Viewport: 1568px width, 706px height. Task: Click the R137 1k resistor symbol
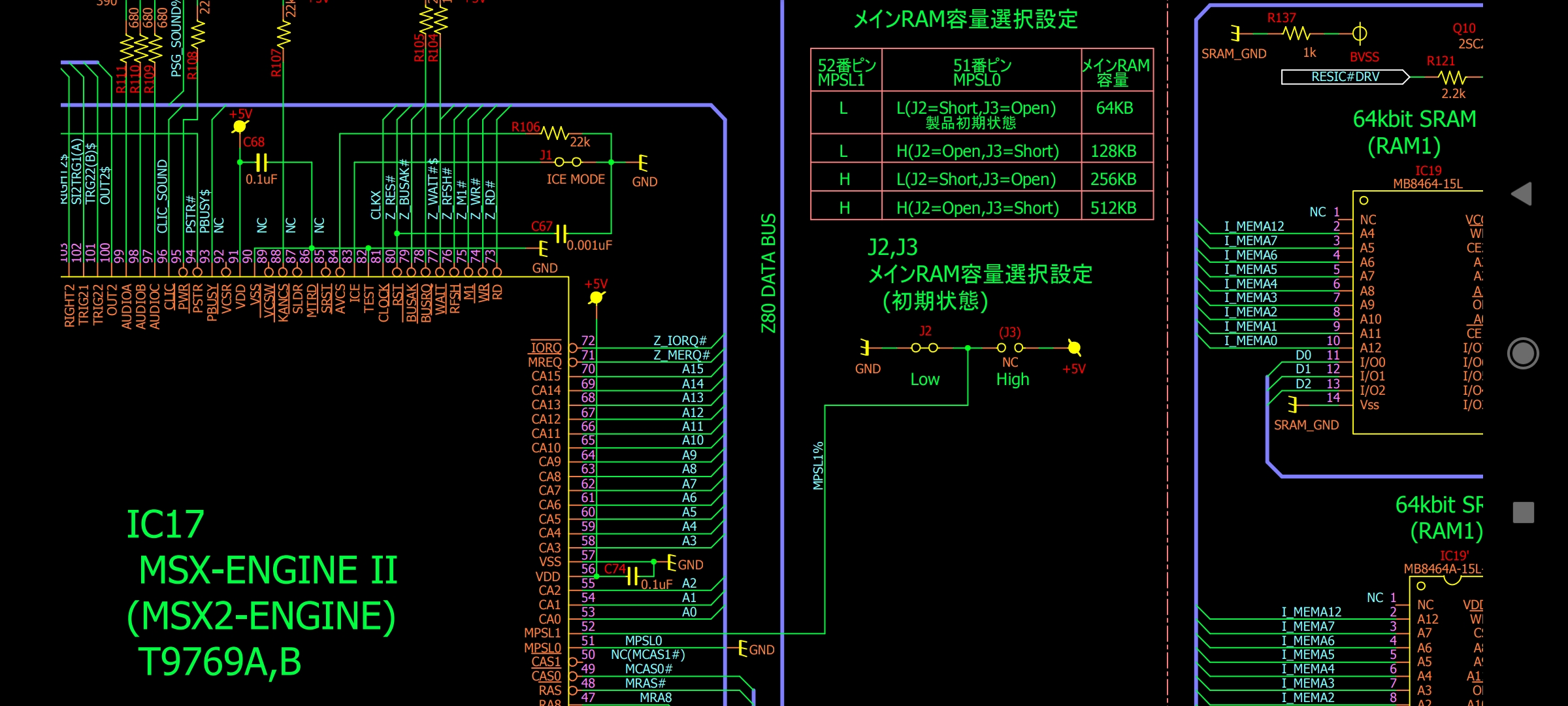coord(1296,33)
